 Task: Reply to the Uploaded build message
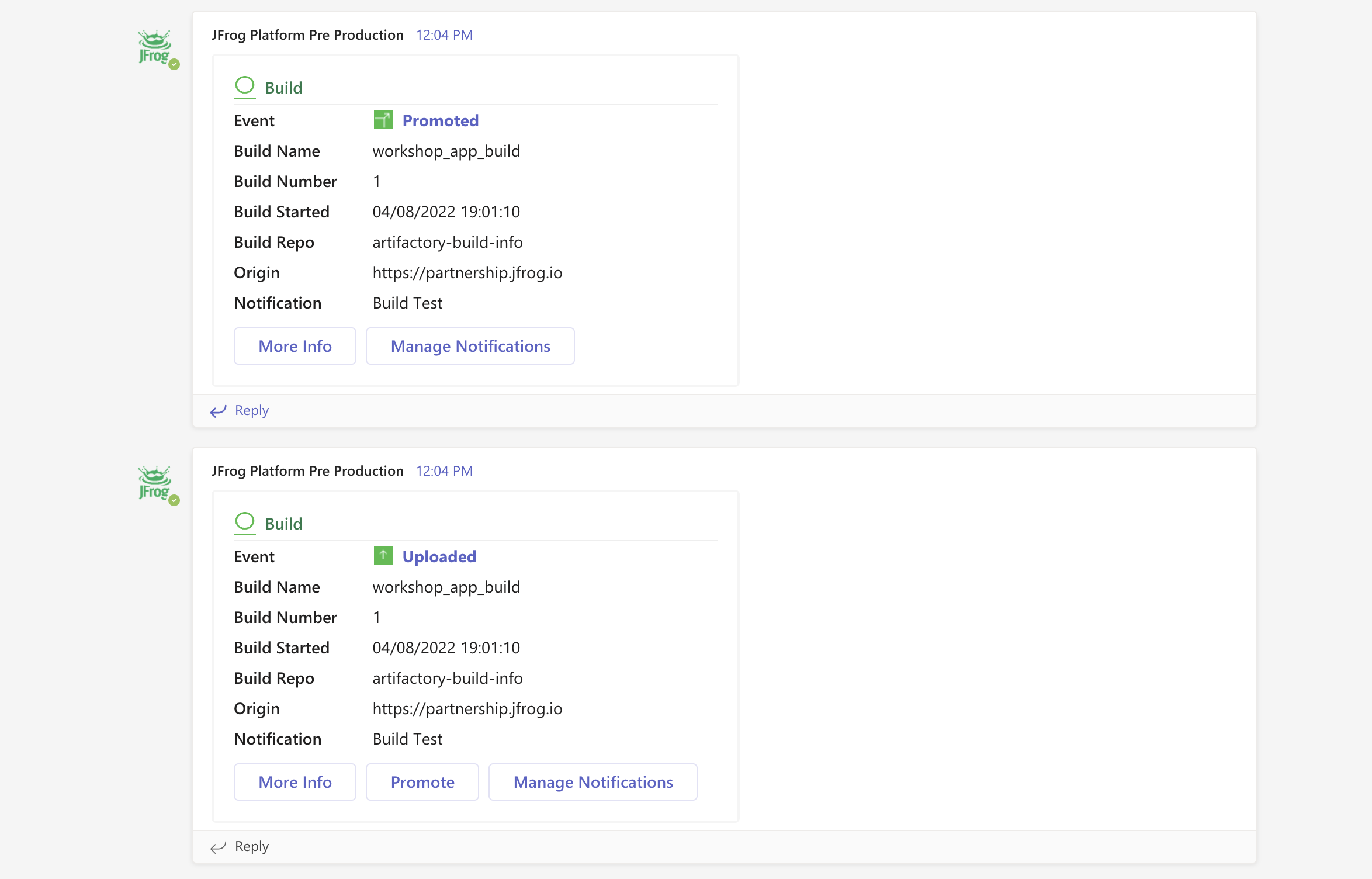tap(251, 846)
